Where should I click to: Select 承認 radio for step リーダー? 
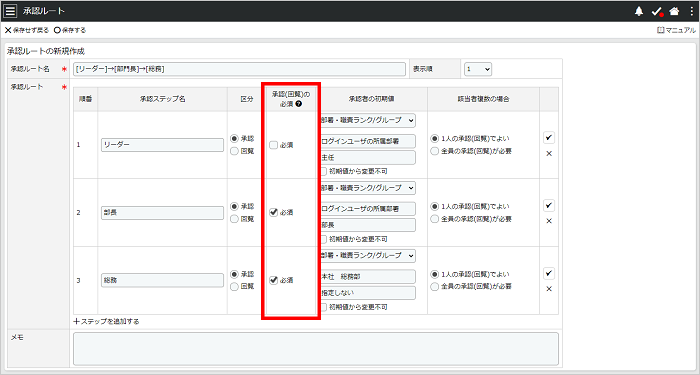click(234, 139)
